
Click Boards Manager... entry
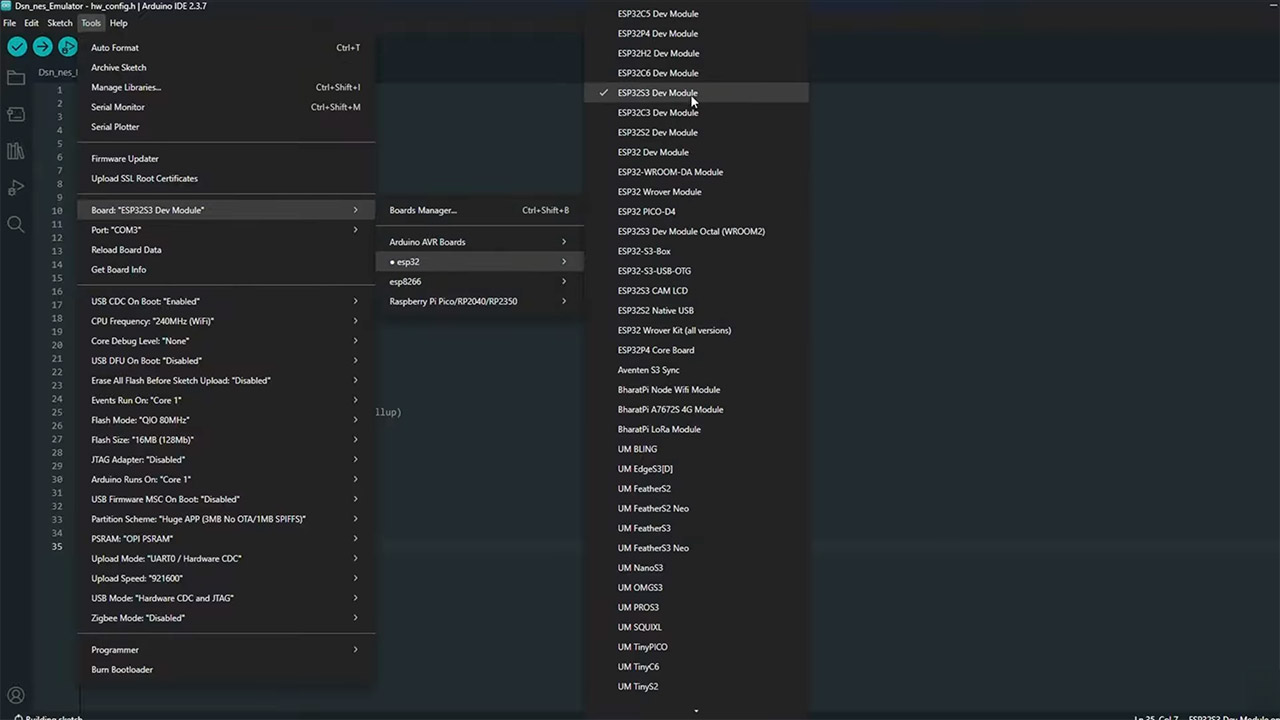pyautogui.click(x=423, y=211)
